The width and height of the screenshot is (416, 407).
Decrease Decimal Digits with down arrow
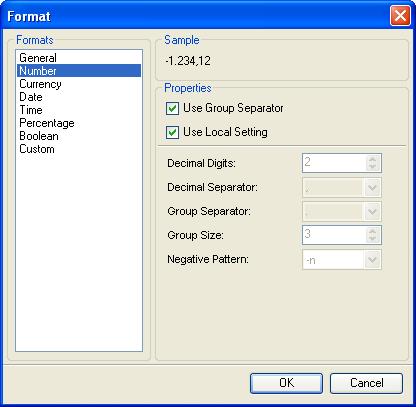(372, 167)
